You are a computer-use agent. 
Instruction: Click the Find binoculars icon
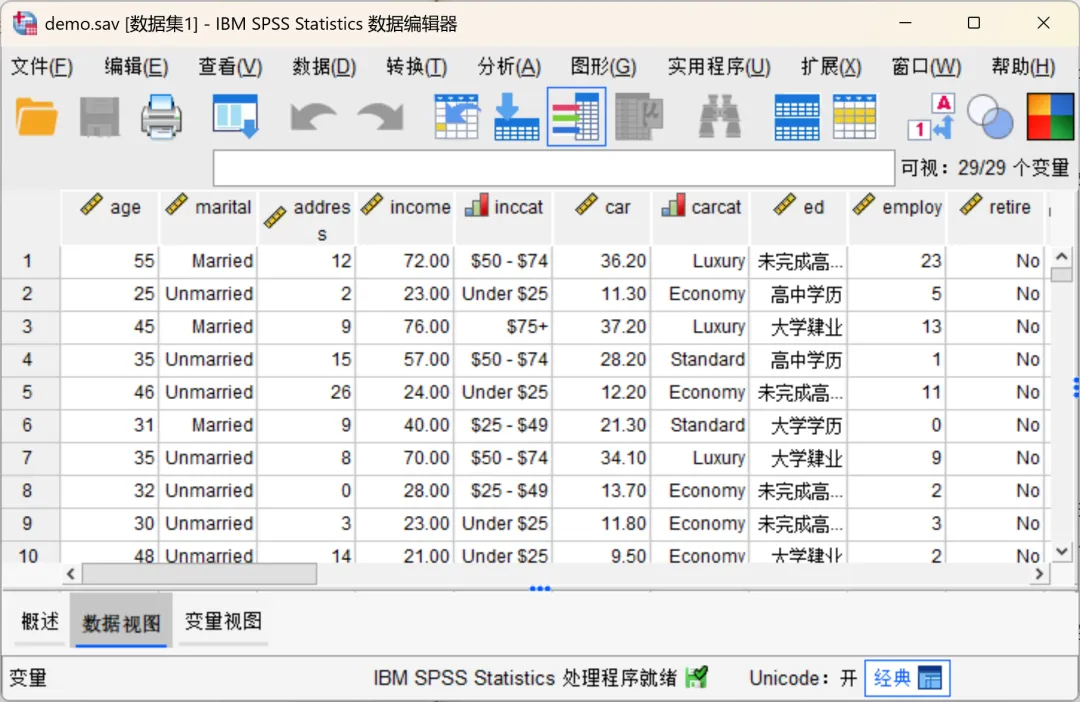pos(720,116)
